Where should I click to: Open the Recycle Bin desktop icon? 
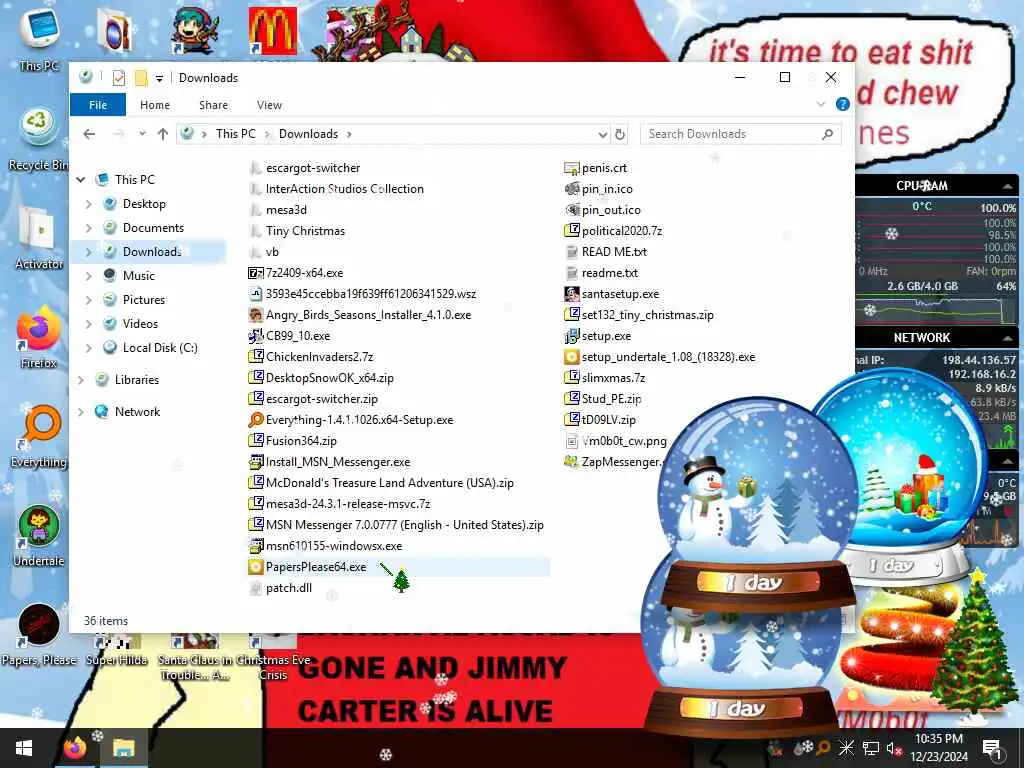38,138
